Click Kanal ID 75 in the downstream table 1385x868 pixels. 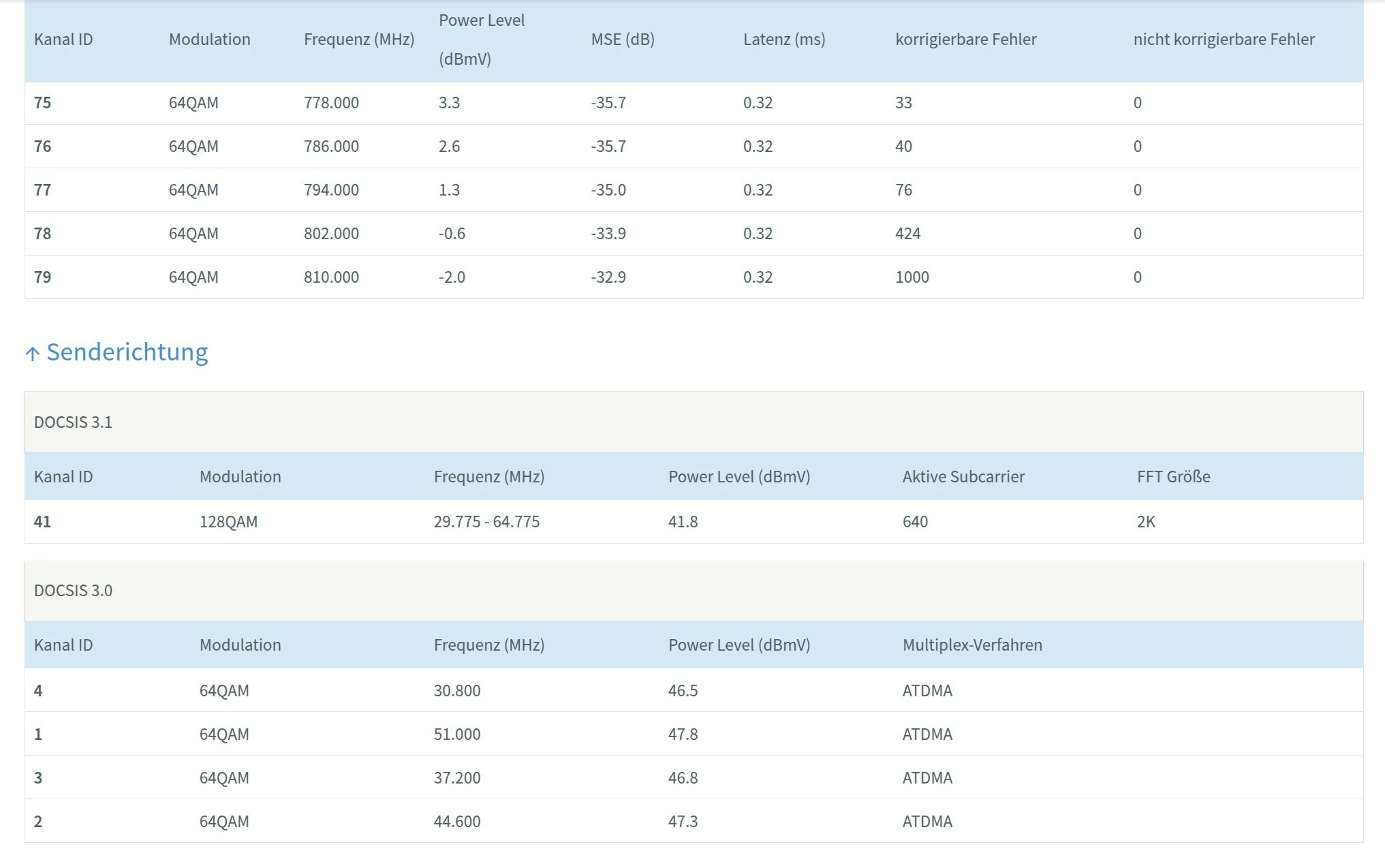(x=42, y=103)
